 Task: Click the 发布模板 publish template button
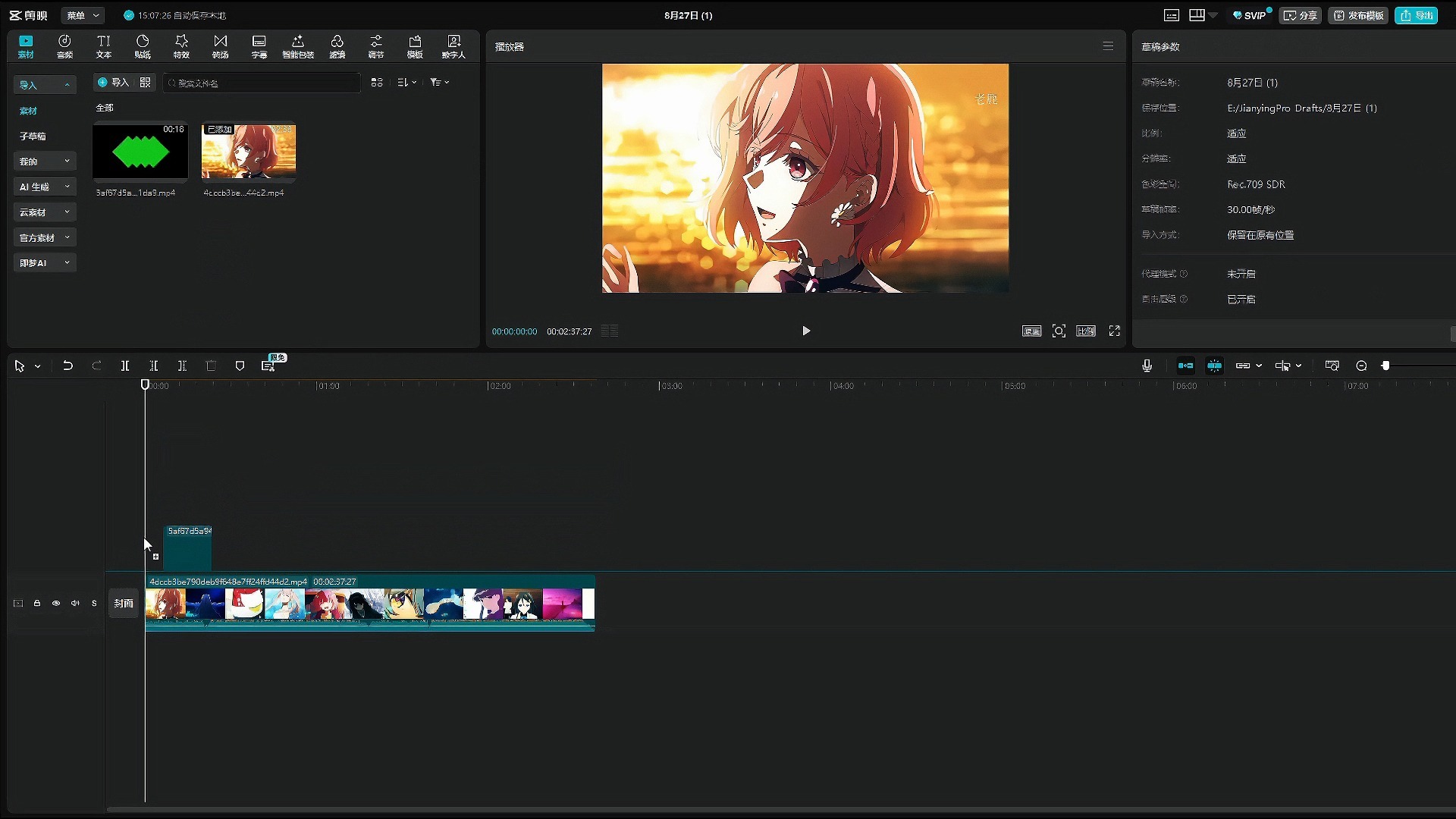[1358, 15]
